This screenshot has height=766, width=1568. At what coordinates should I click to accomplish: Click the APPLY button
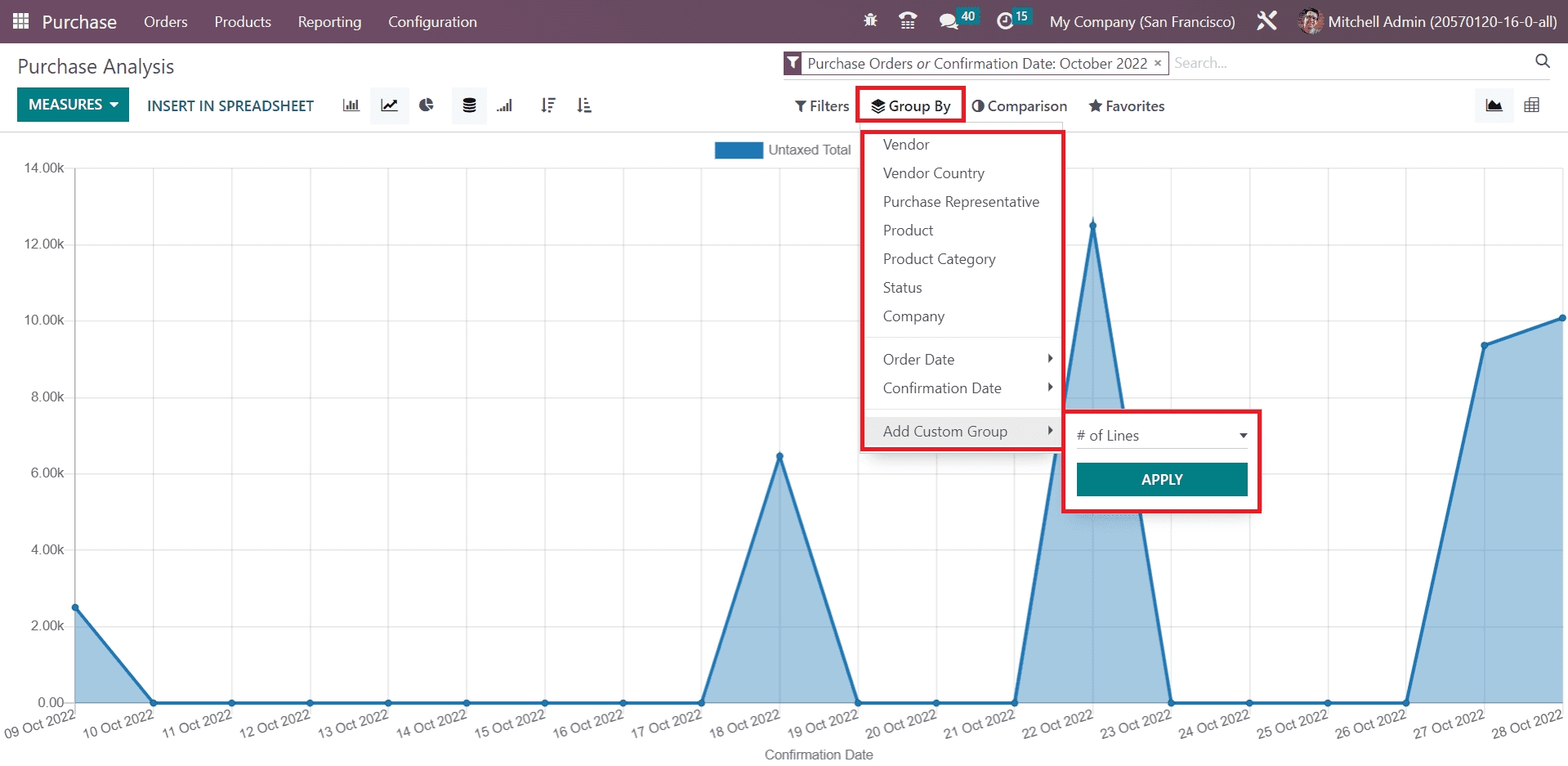click(1161, 480)
